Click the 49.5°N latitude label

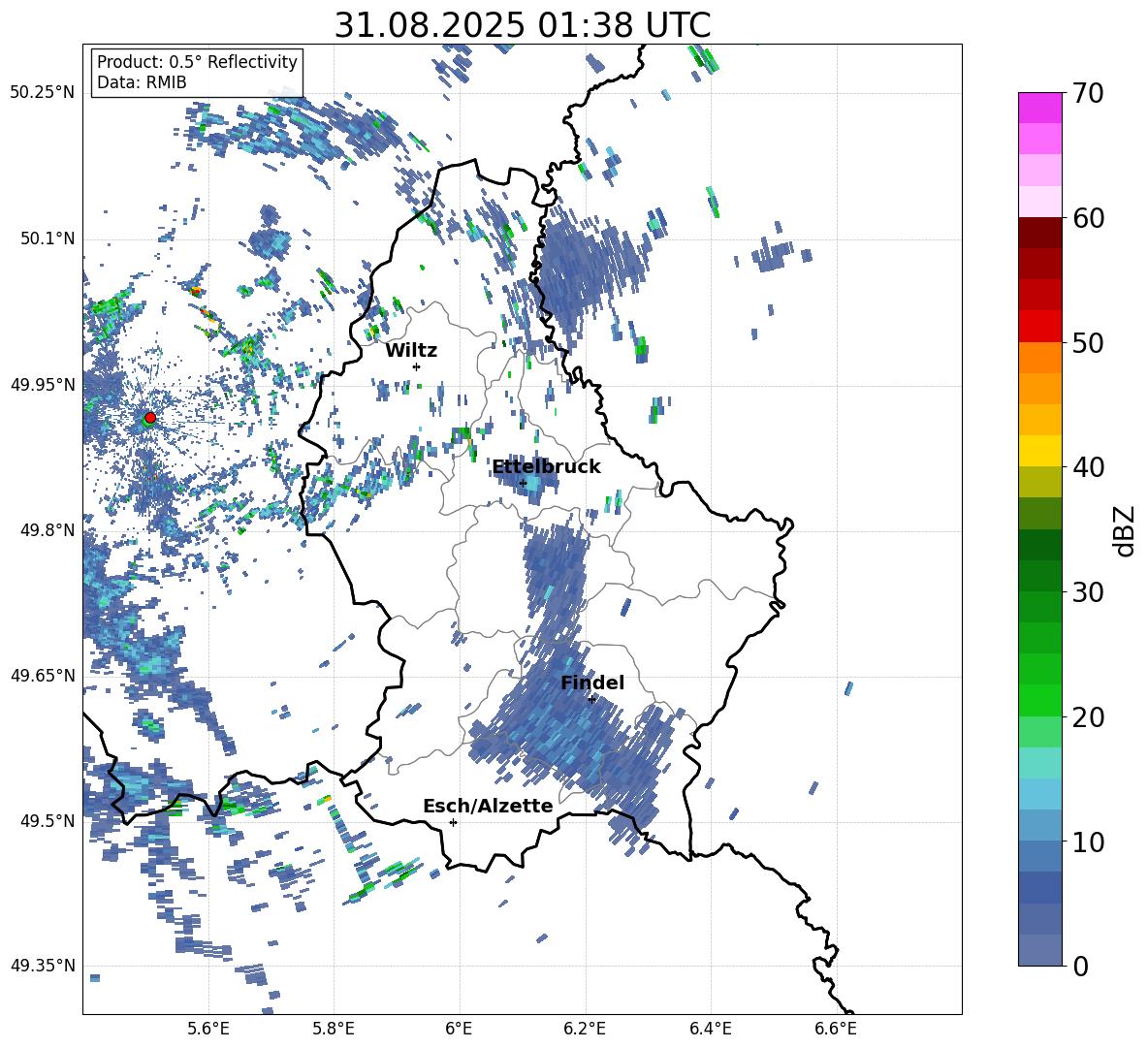coord(47,821)
